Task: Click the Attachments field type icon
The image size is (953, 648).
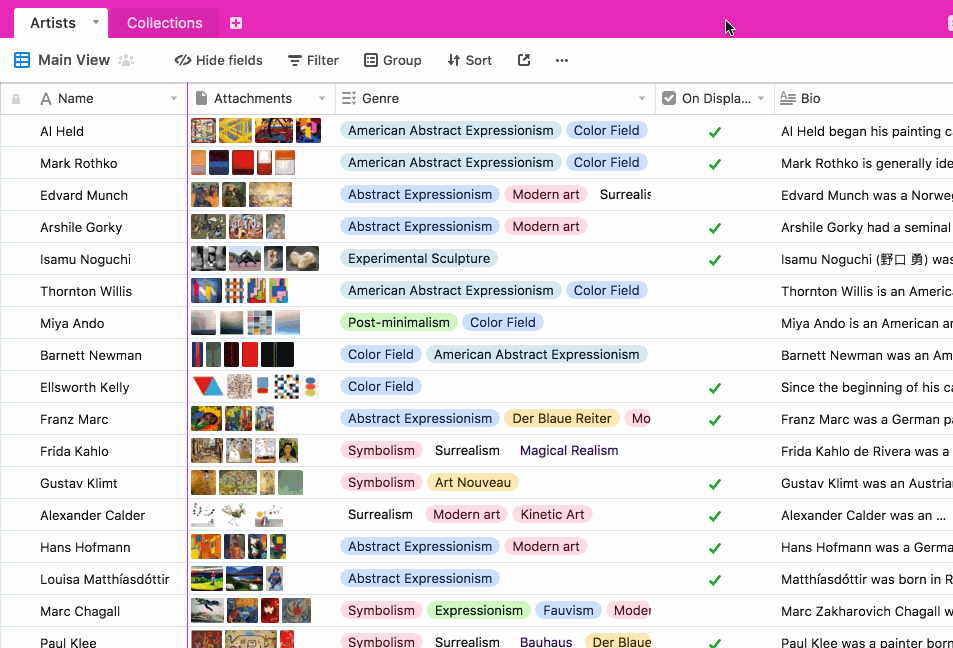Action: (199, 98)
